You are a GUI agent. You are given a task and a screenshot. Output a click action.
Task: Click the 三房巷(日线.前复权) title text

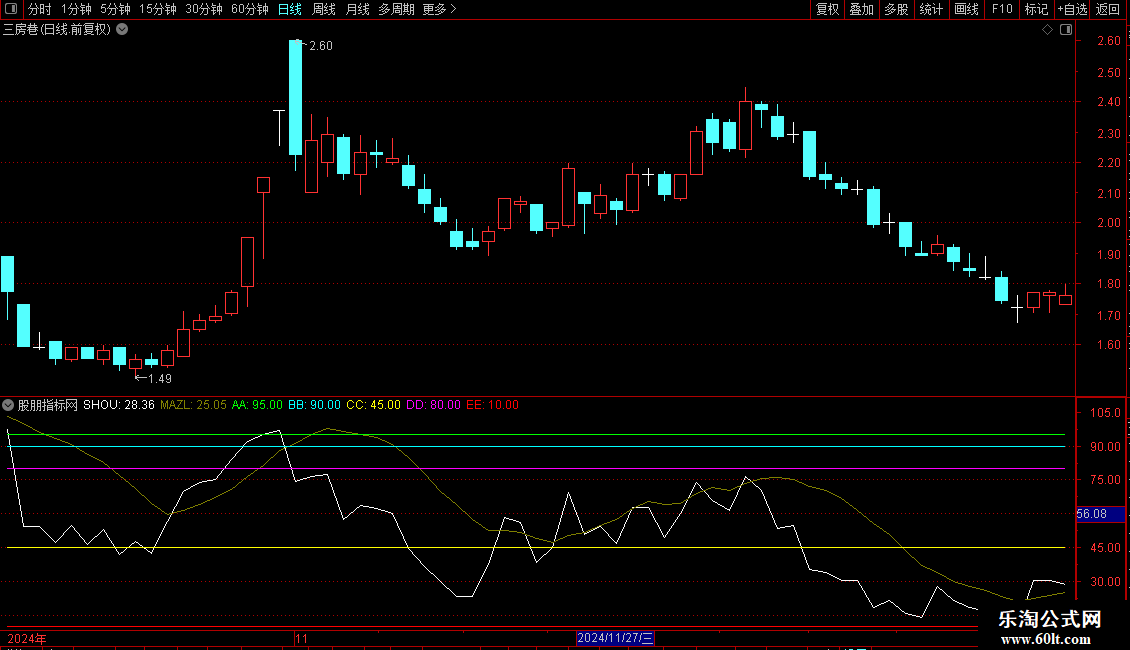pyautogui.click(x=57, y=30)
